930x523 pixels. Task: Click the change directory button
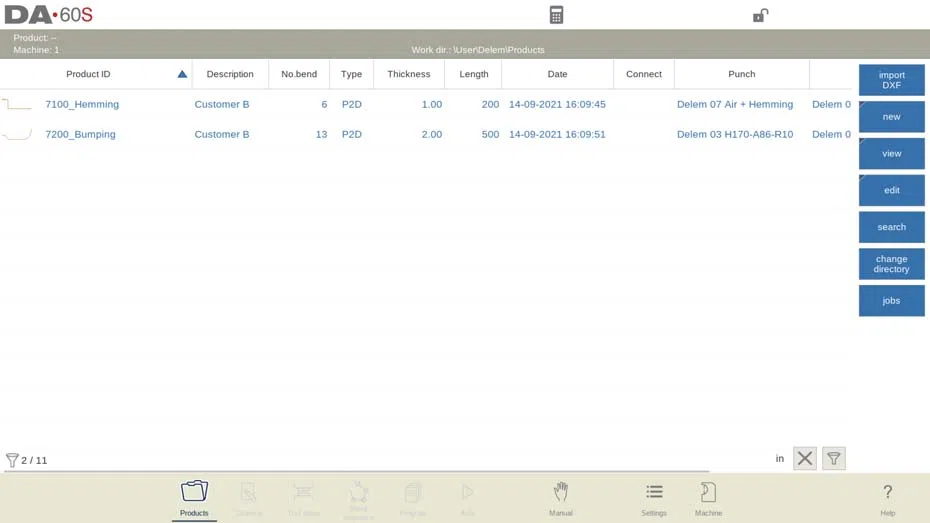point(891,264)
